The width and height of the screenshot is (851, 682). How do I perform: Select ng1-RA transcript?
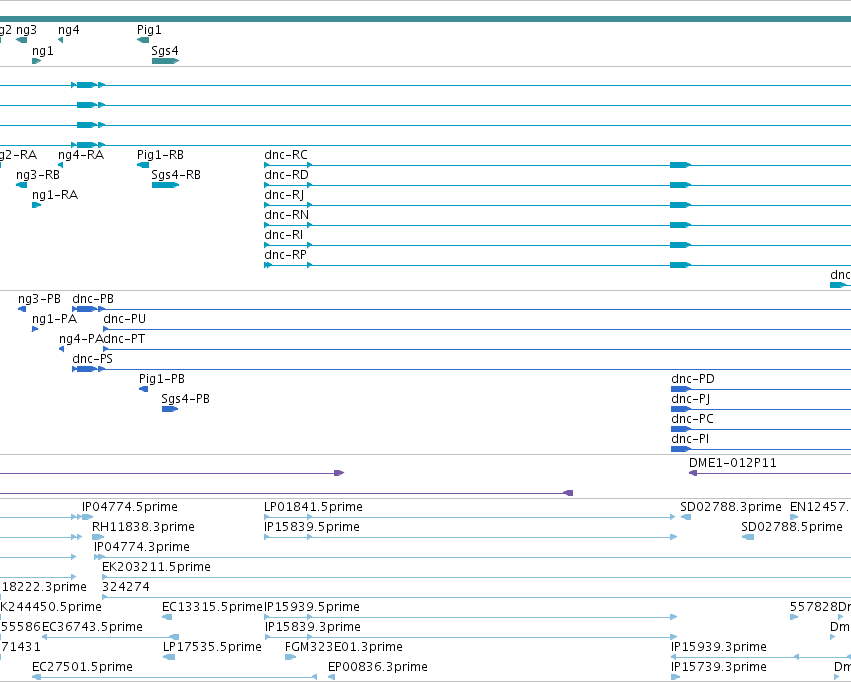pos(36,205)
